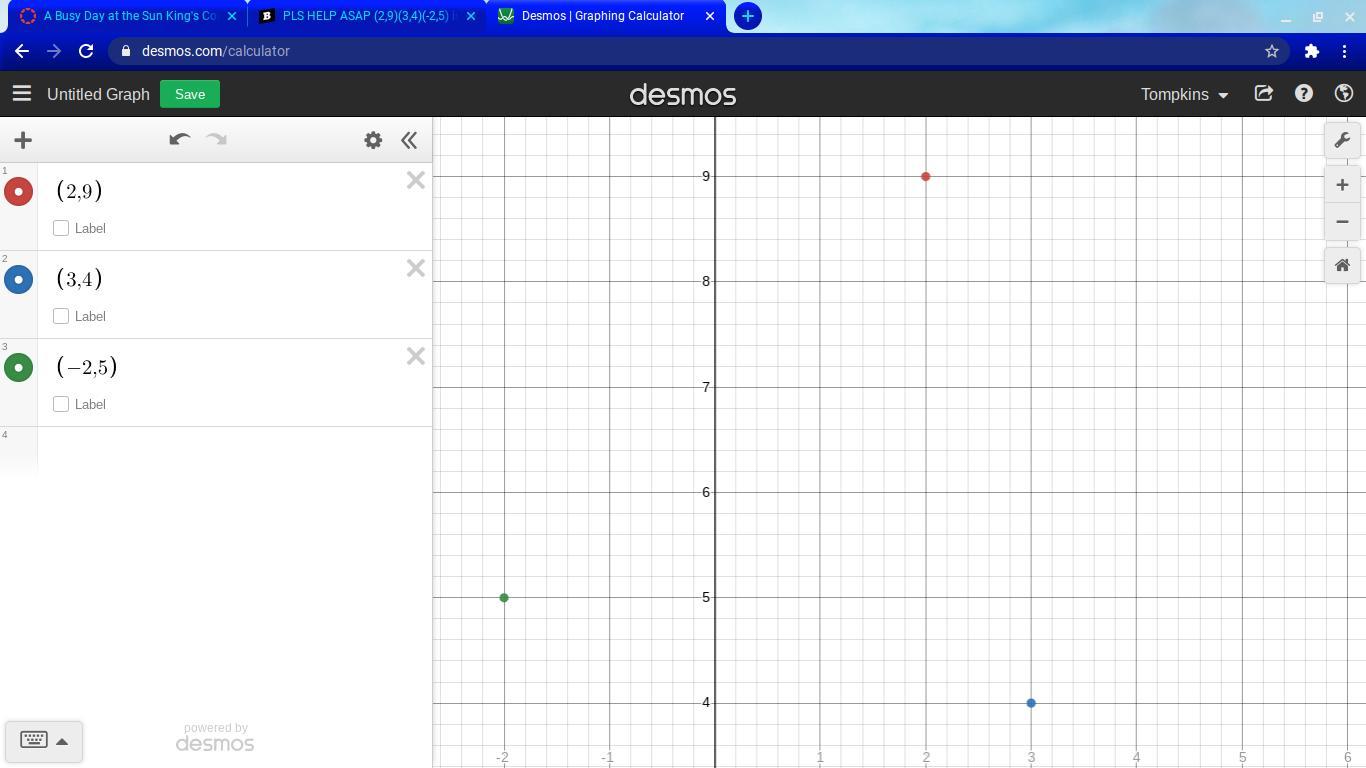Viewport: 1366px width, 768px height.
Task: Click the empty expression row 4
Action: coord(216,450)
